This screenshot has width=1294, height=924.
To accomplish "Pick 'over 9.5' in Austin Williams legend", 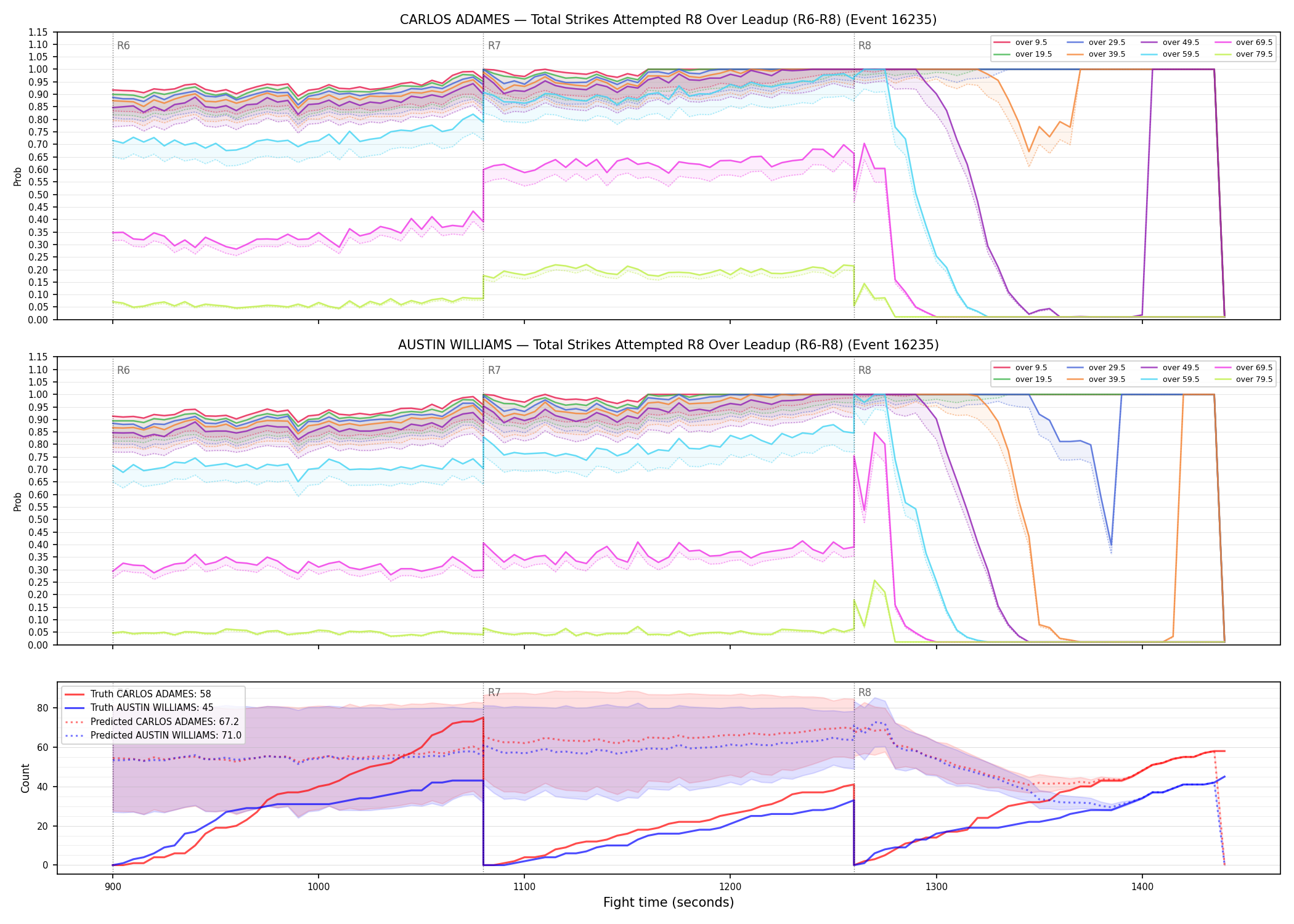I will [x=1020, y=368].
